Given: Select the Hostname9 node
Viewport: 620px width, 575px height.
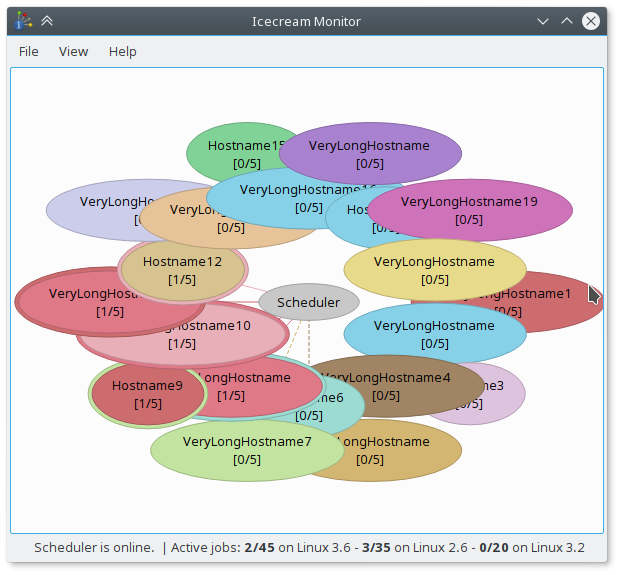Looking at the screenshot, I should coord(147,394).
